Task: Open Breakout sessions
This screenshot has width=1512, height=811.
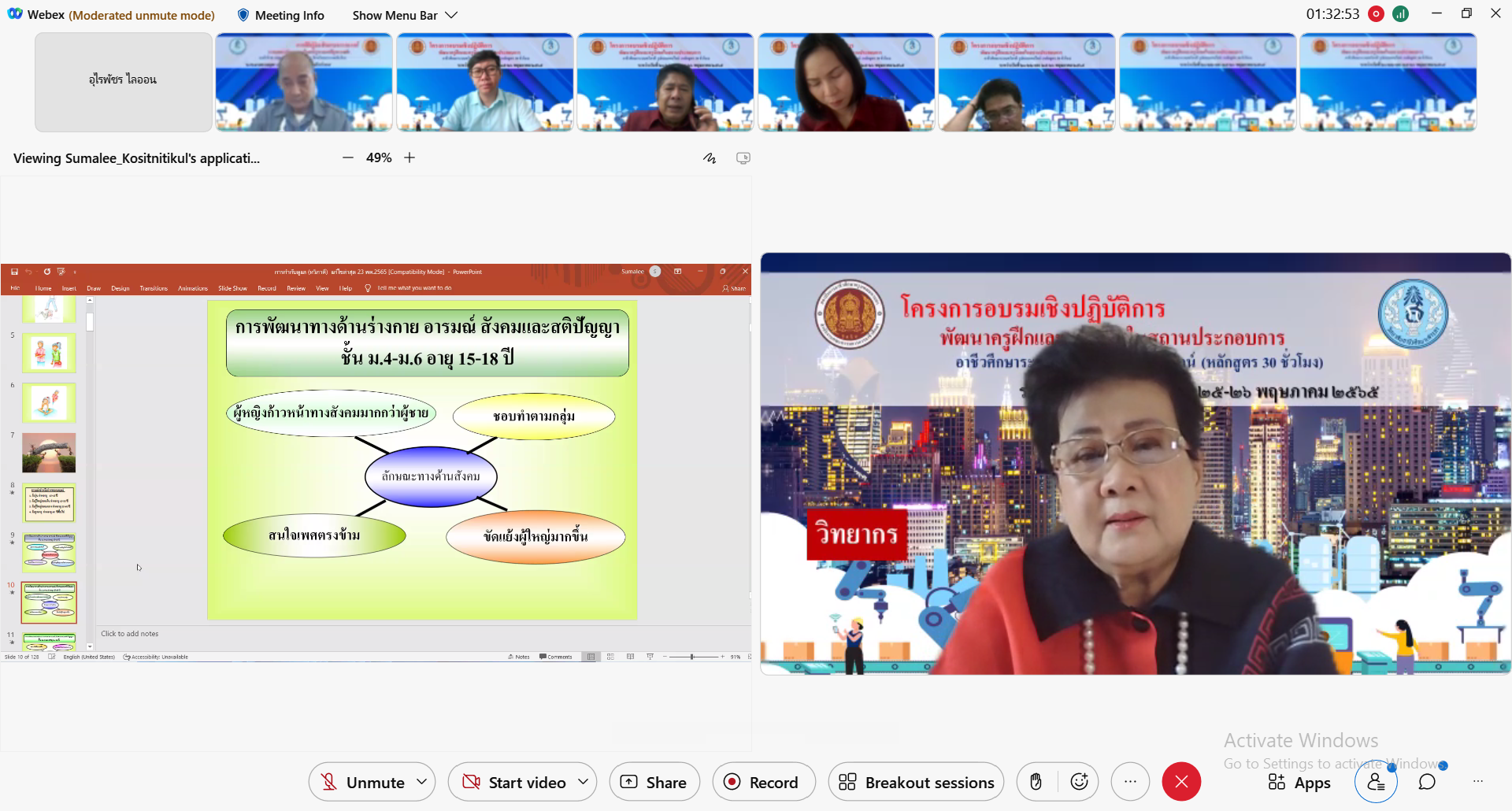Action: (x=916, y=782)
